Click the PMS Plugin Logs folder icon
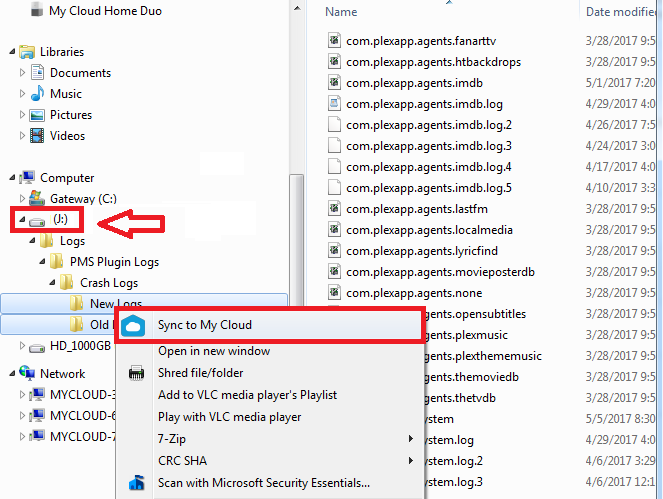 tap(57, 262)
